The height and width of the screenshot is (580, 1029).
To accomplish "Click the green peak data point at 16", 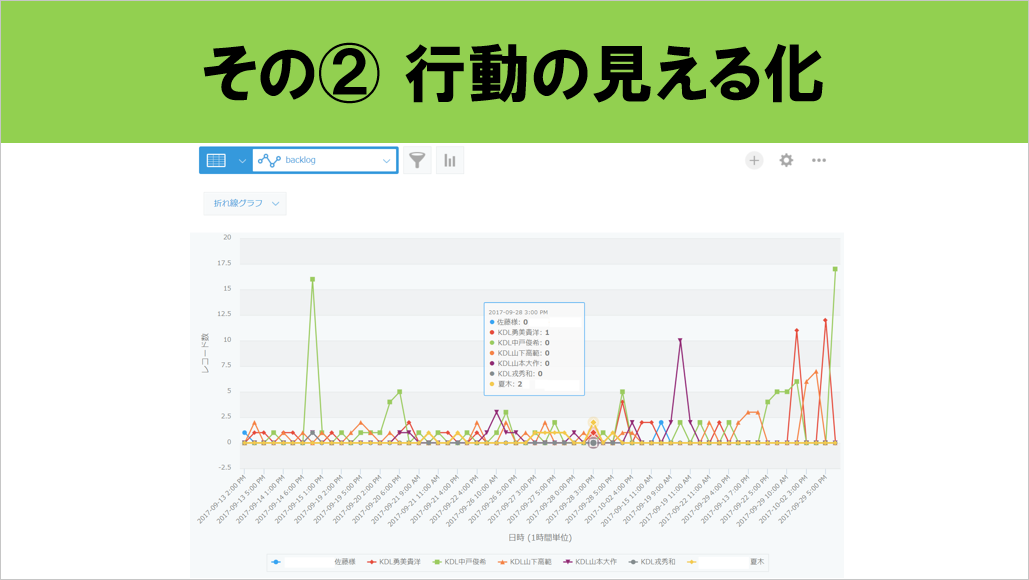I will (x=312, y=280).
